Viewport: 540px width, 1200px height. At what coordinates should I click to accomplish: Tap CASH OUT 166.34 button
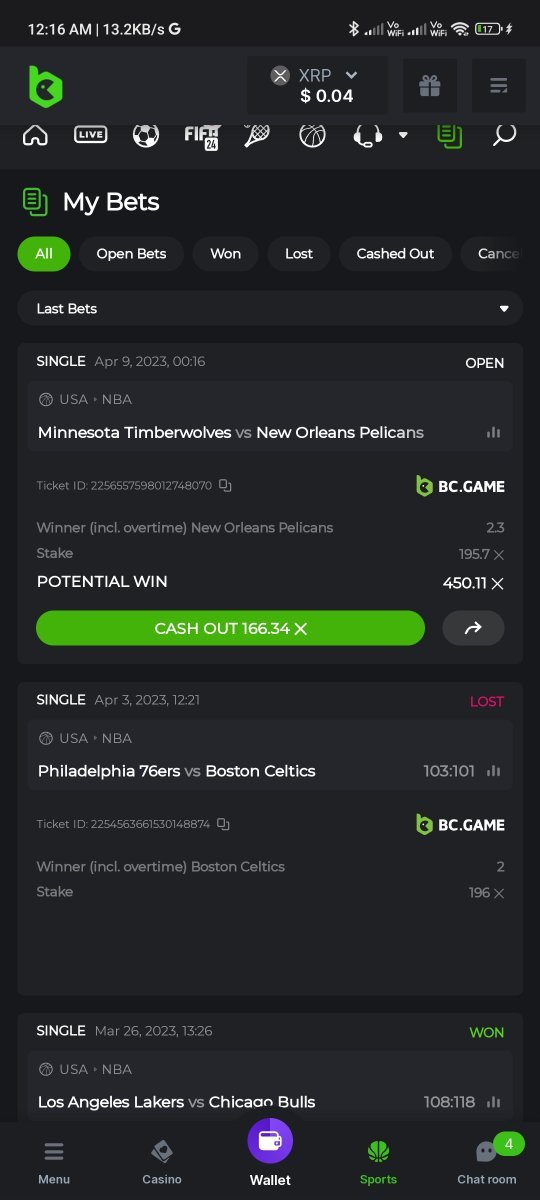[230, 628]
